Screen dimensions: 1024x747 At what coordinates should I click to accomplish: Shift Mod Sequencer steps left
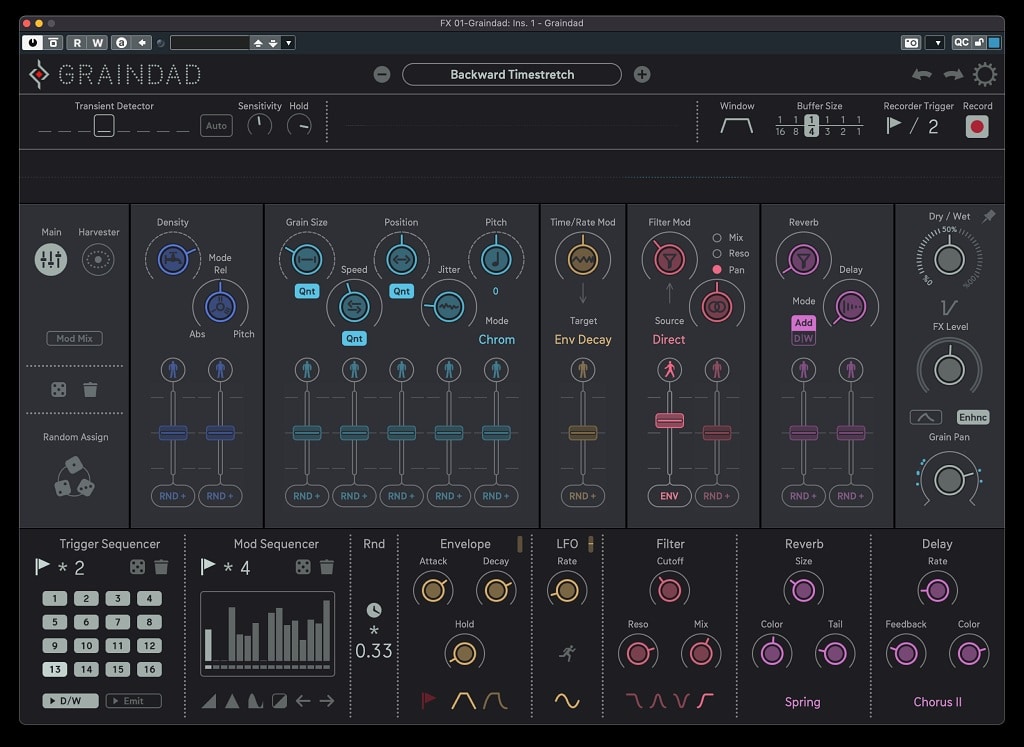[303, 701]
